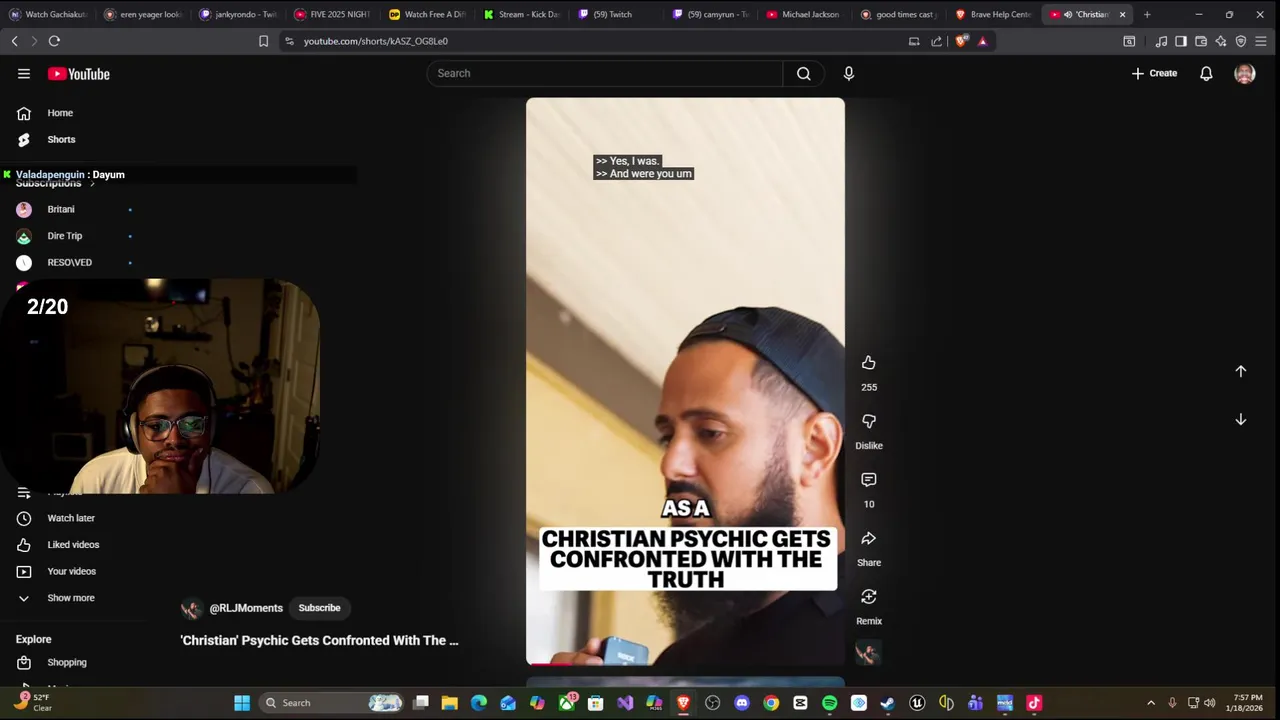This screenshot has height=720, width=1280.
Task: Open Dire Trip subscription channel
Action: tap(64, 236)
